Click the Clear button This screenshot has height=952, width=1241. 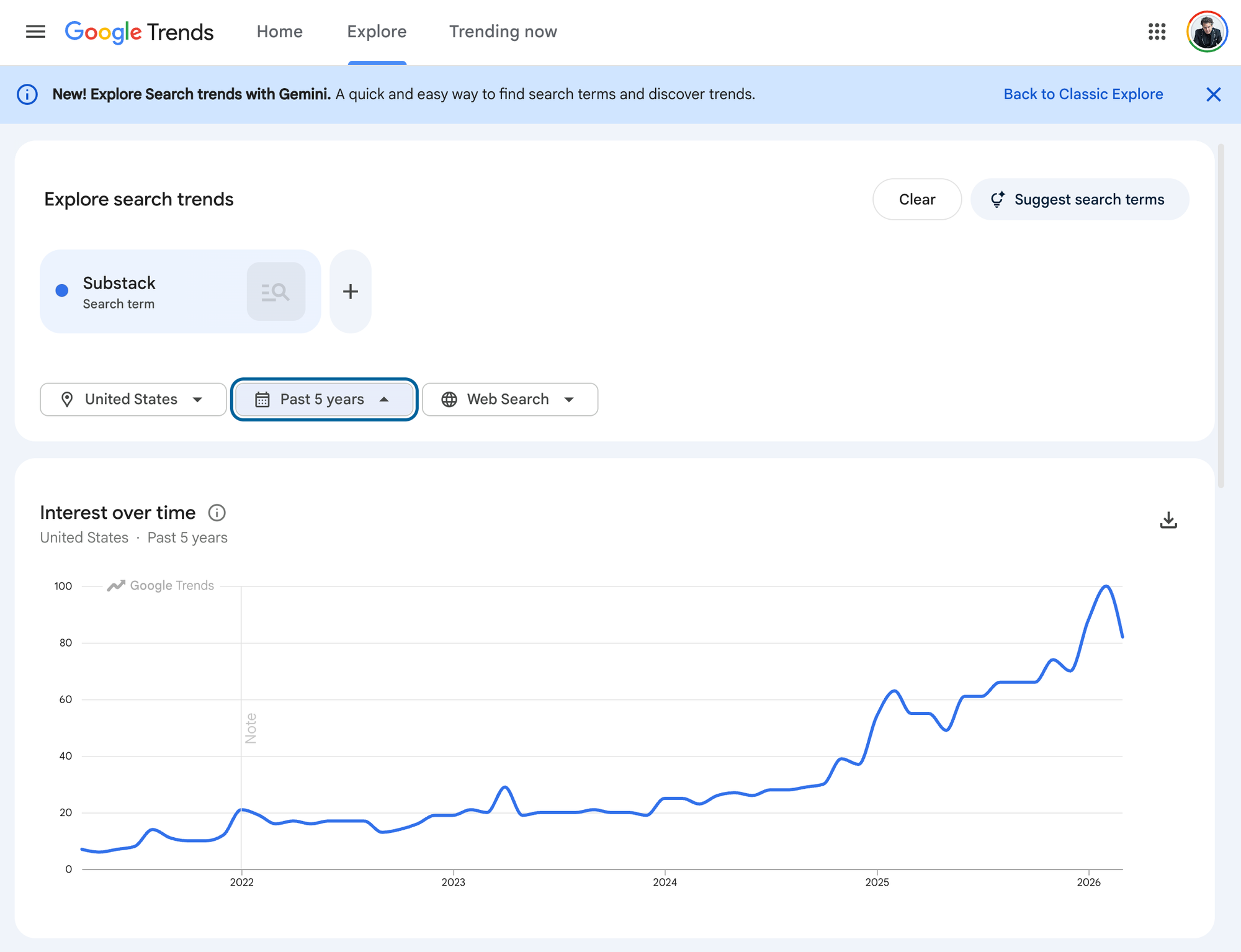[917, 199]
